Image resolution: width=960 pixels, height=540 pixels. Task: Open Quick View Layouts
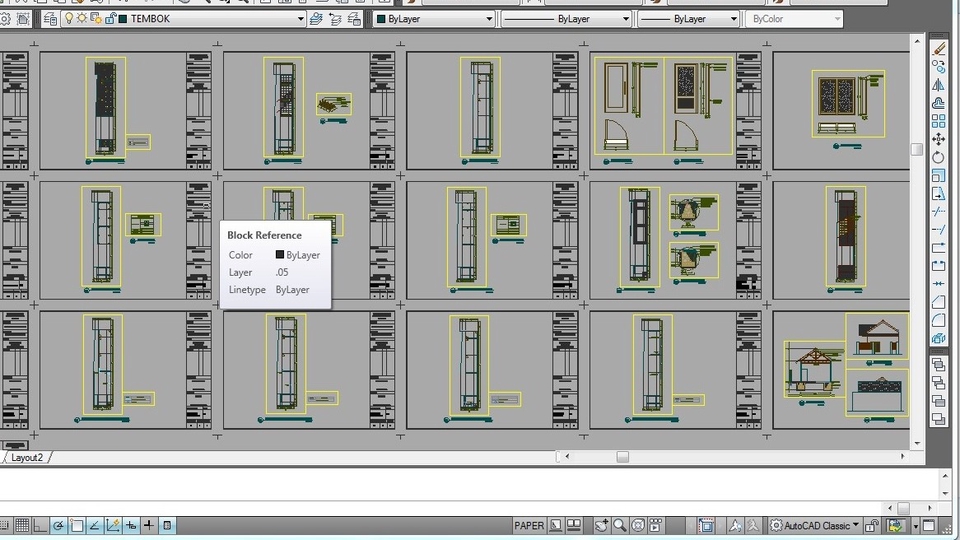click(x=556, y=525)
